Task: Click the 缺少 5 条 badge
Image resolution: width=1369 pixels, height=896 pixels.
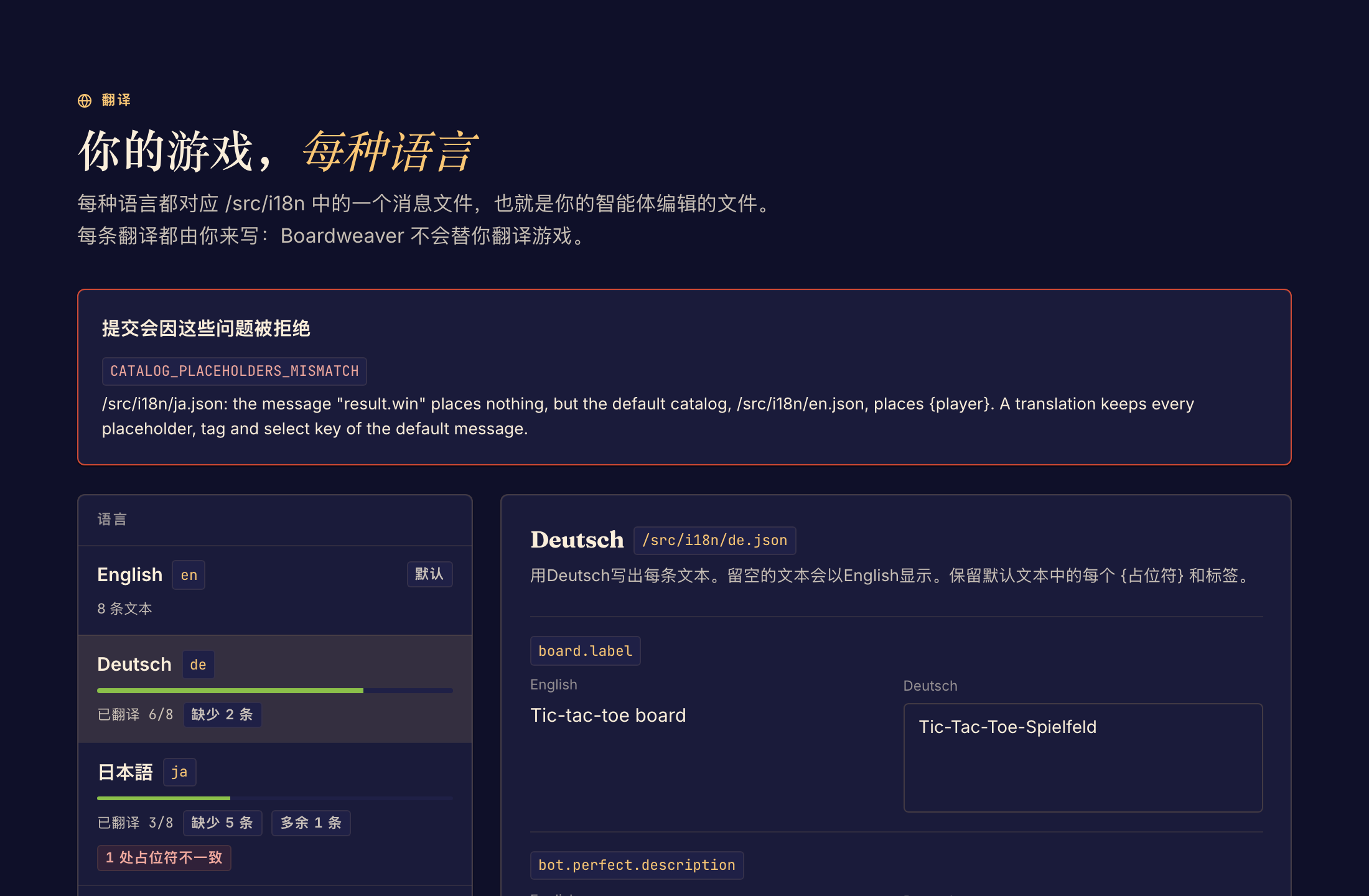Action: click(x=222, y=823)
